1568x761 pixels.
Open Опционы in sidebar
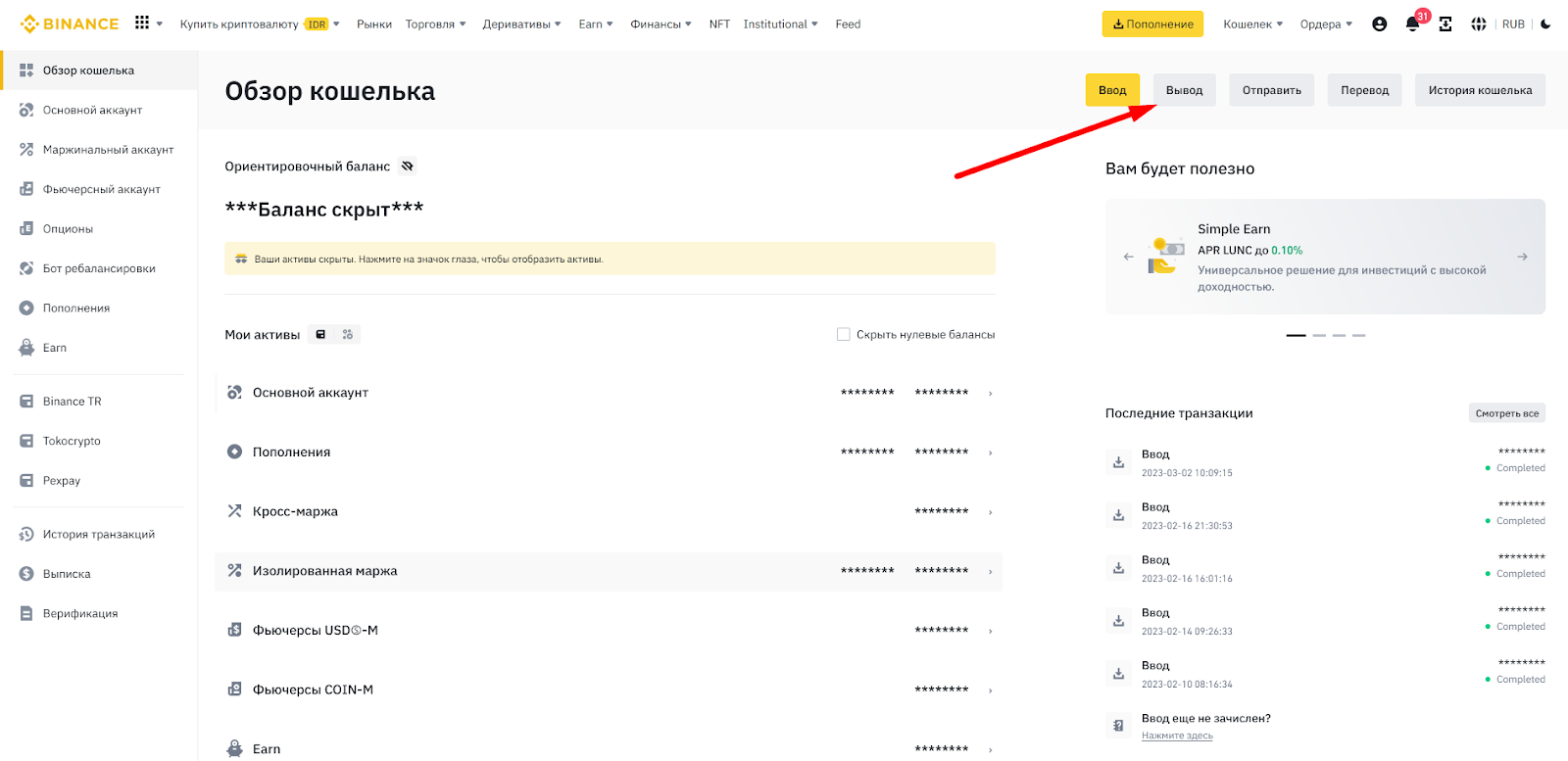(x=98, y=229)
